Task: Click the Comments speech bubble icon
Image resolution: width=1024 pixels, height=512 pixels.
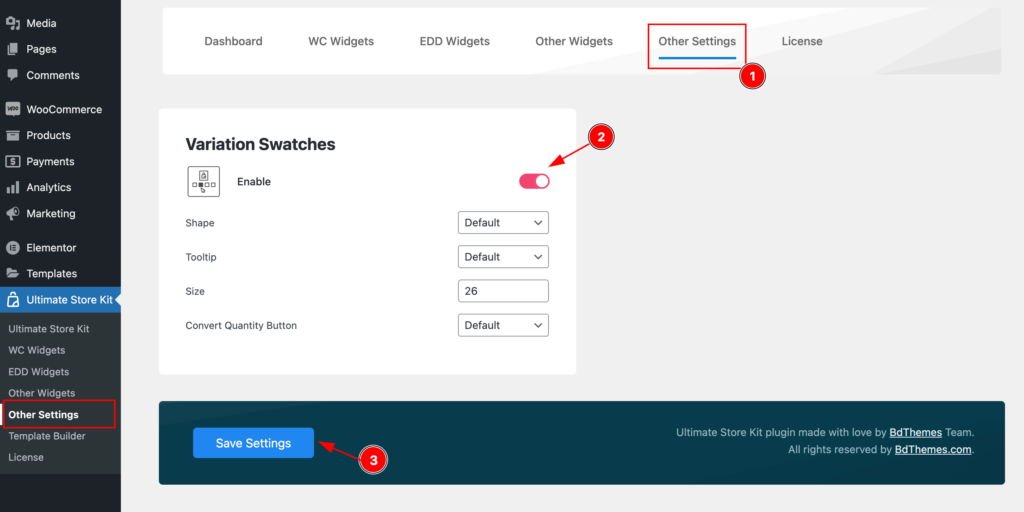Action: coord(12,75)
